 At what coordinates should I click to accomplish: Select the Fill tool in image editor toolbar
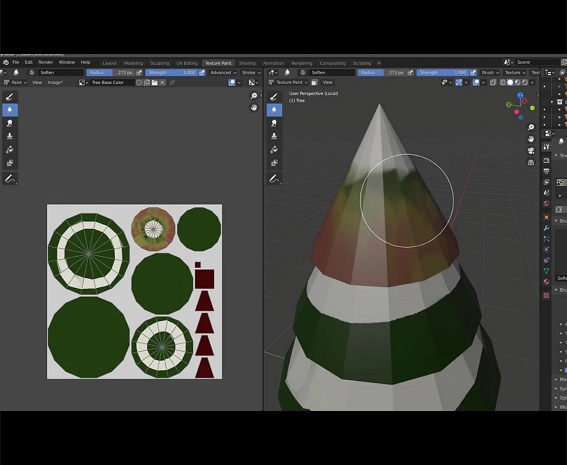pyautogui.click(x=10, y=150)
